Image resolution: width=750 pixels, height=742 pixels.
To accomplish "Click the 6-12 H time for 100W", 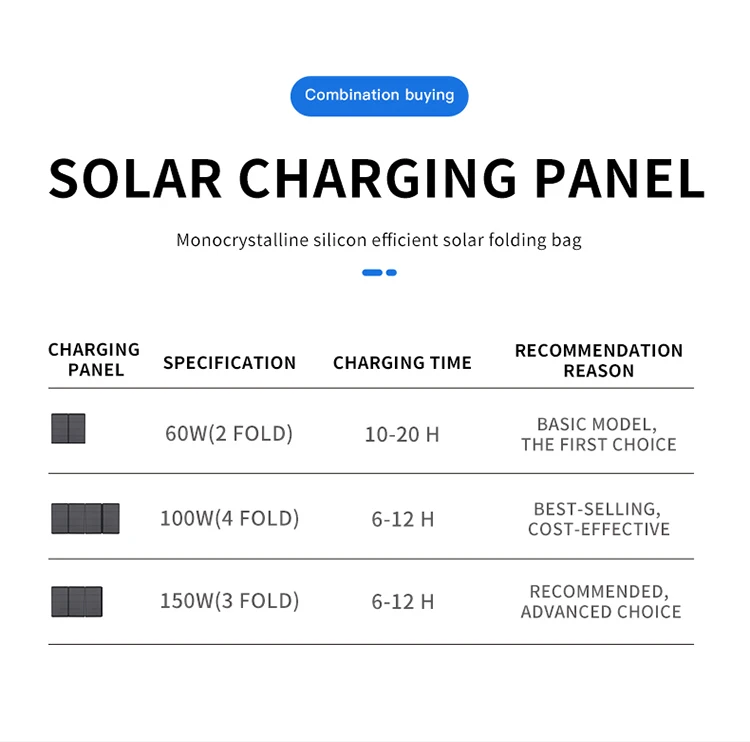I will click(x=402, y=519).
